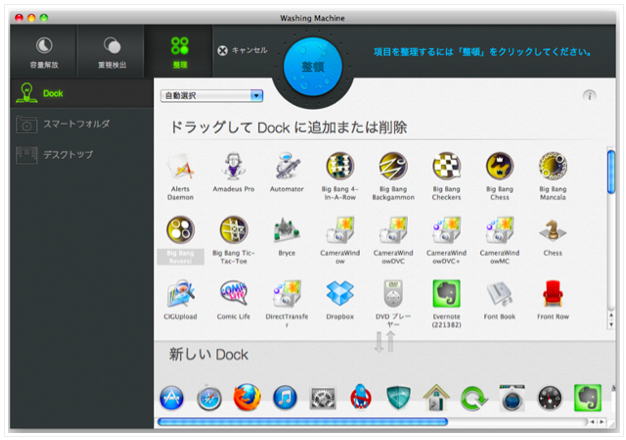Open デスクトップ in the sidebar
Image resolution: width=626 pixels, height=440 pixels.
[x=82, y=155]
